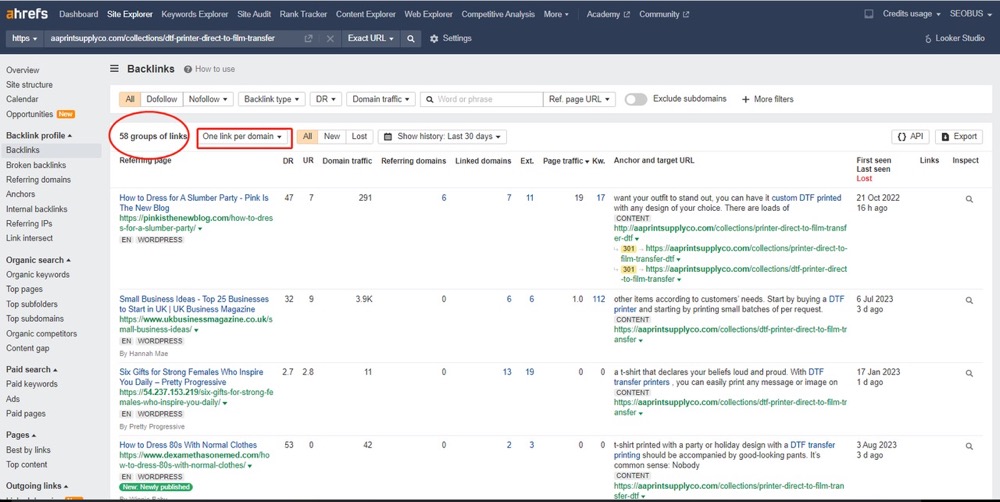Click the Export button

[959, 137]
